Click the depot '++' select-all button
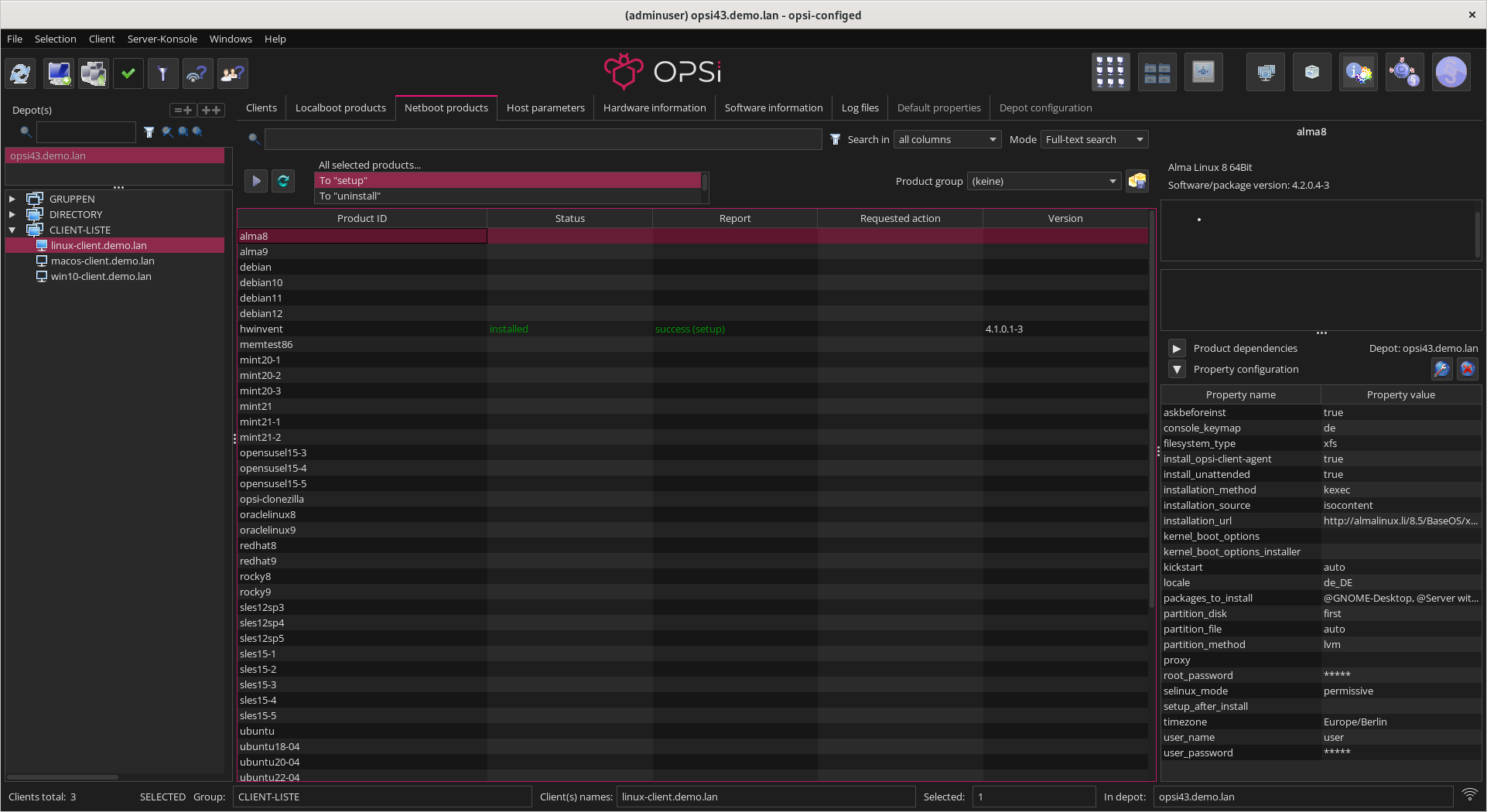Image resolution: width=1487 pixels, height=812 pixels. (x=211, y=110)
